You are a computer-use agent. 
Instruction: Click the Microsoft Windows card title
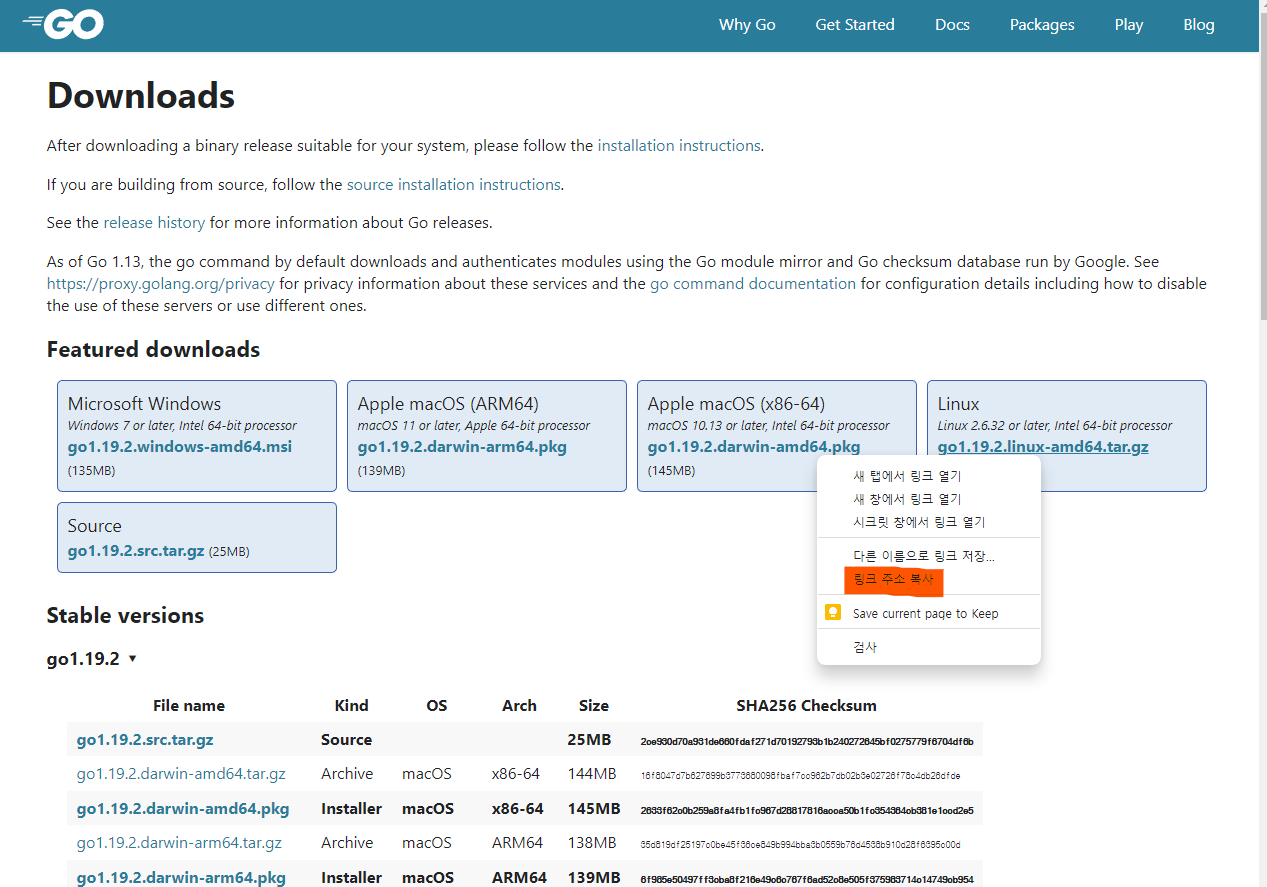144,404
